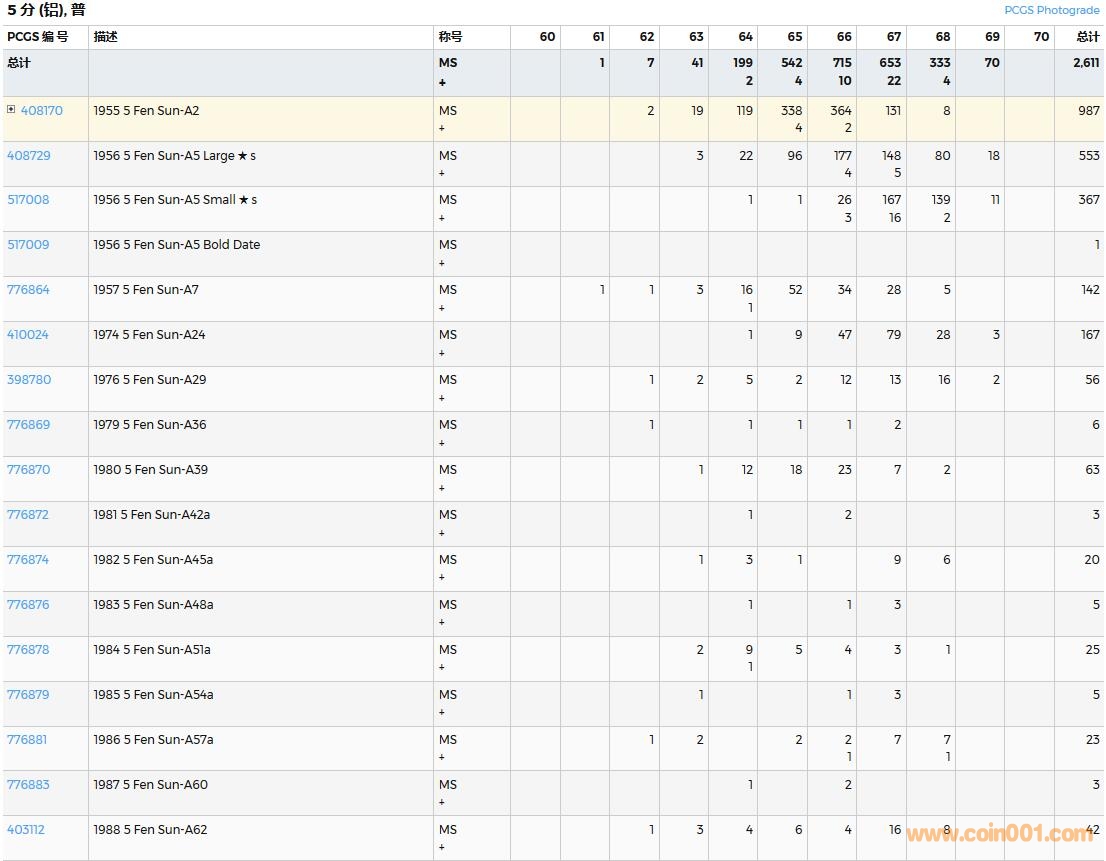Open PCGS number 408729 link

[x=28, y=156]
